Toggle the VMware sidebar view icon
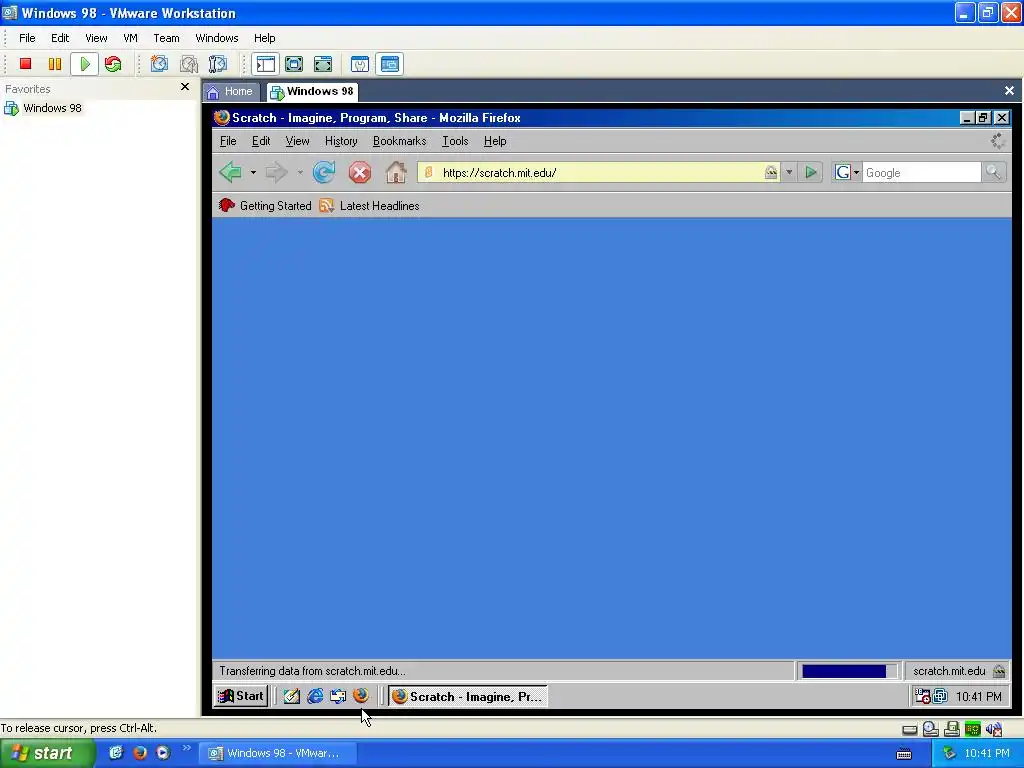Screen dimensions: 1024x768 [265, 64]
